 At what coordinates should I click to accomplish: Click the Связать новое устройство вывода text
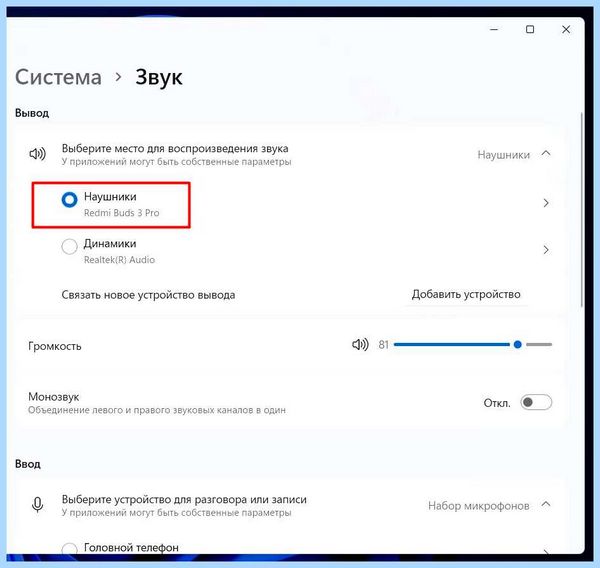pyautogui.click(x=148, y=295)
